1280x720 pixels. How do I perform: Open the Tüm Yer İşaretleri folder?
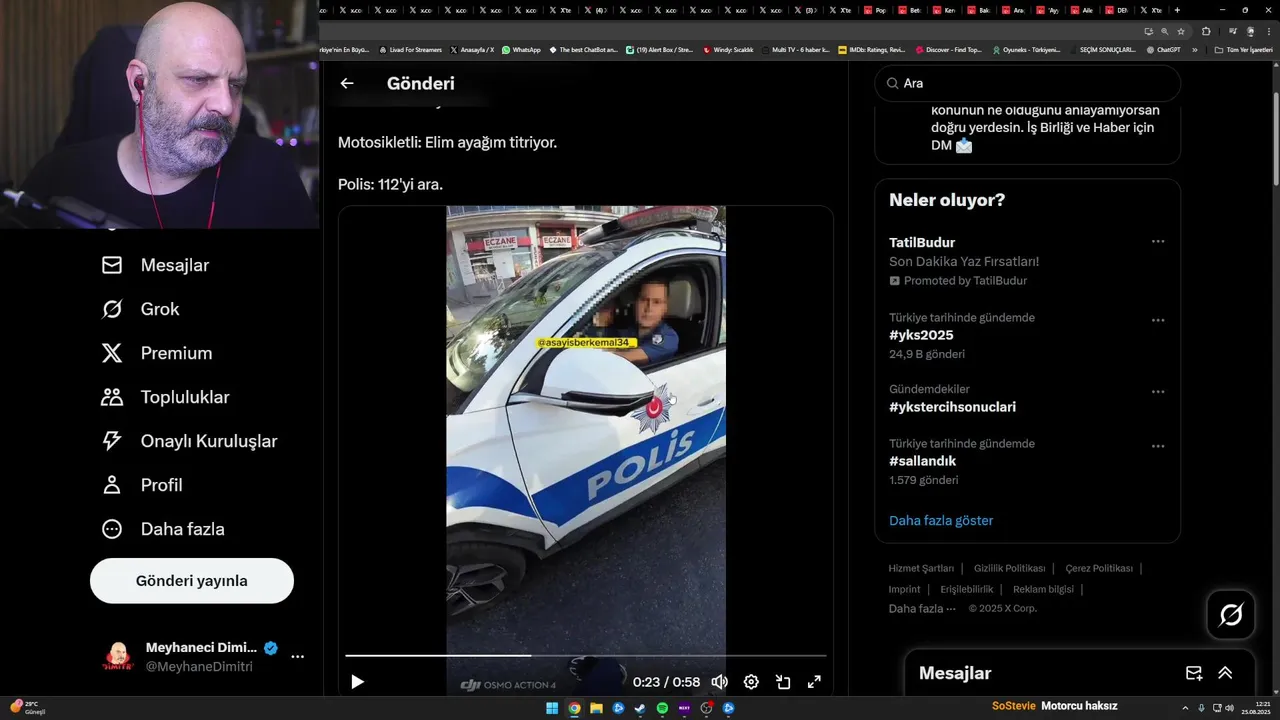(x=1243, y=49)
